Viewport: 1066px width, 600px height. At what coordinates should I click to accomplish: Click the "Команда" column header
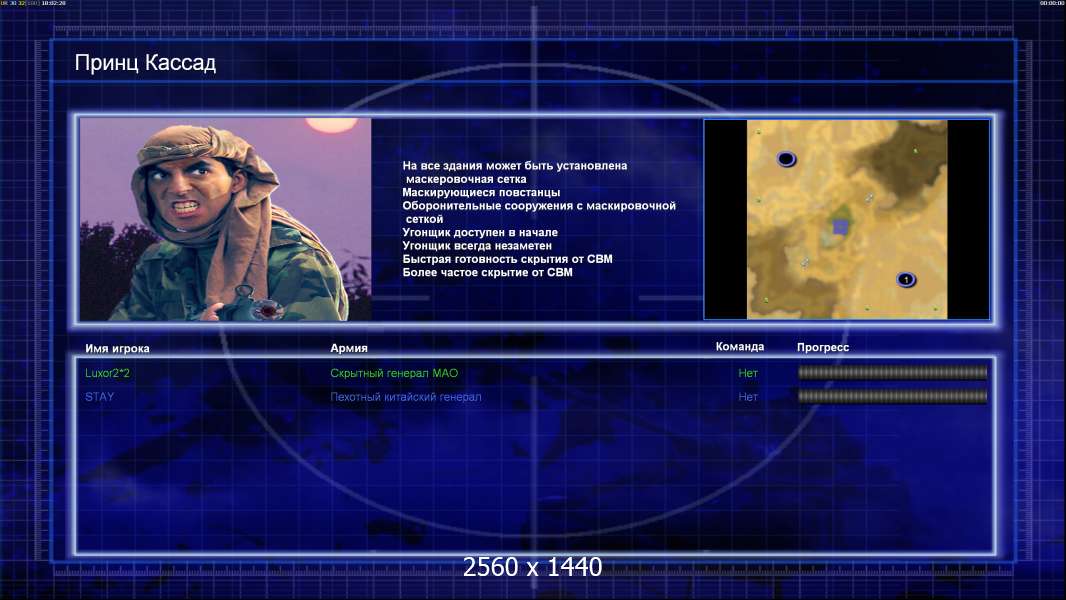pyautogui.click(x=740, y=347)
